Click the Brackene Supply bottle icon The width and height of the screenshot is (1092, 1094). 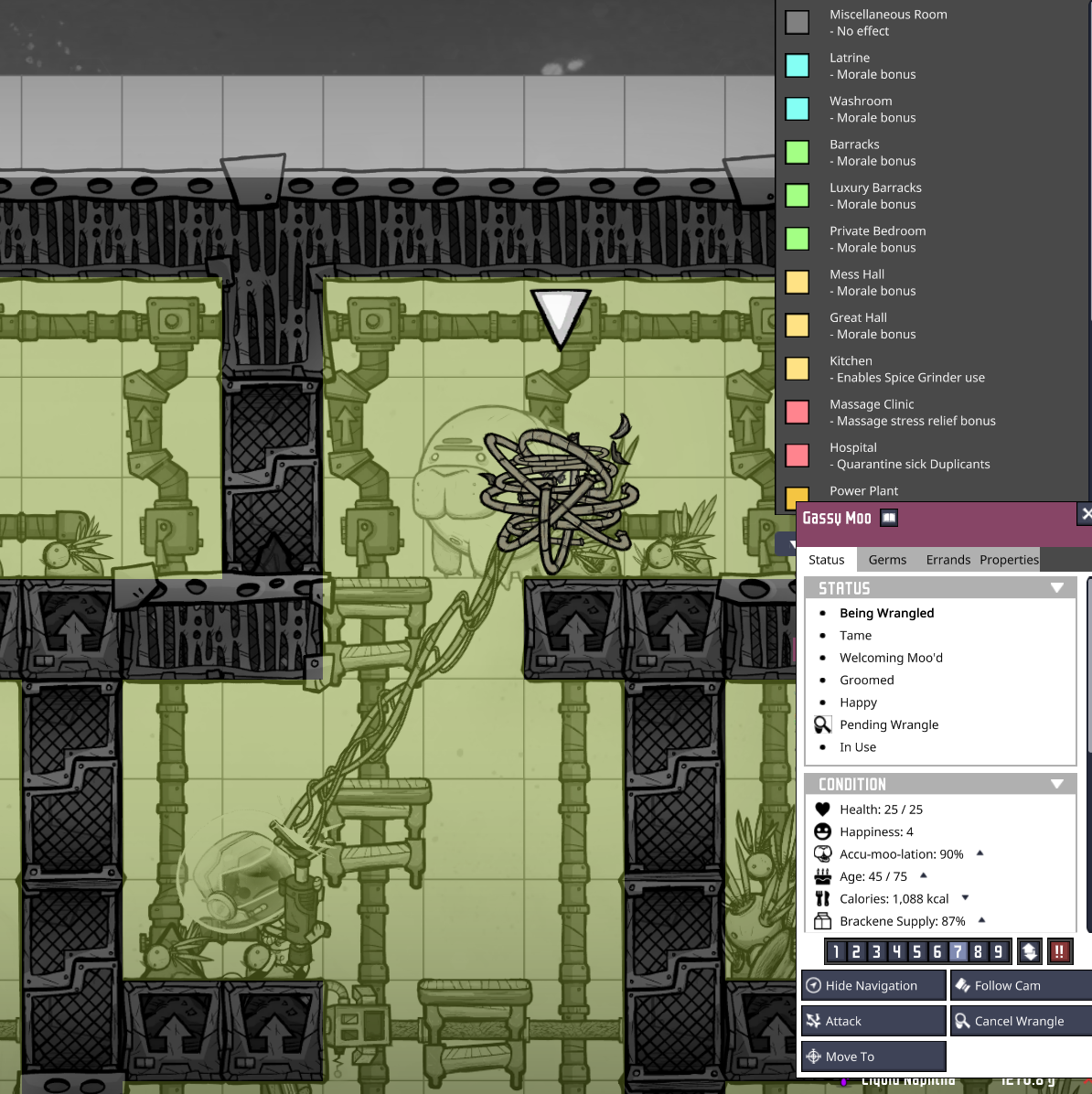coord(822,921)
